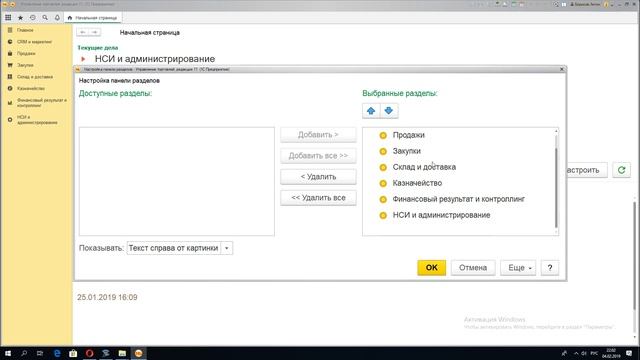This screenshot has width=640, height=360.
Task: Open Windows taskbar search
Action: pyautogui.click(x=24, y=353)
